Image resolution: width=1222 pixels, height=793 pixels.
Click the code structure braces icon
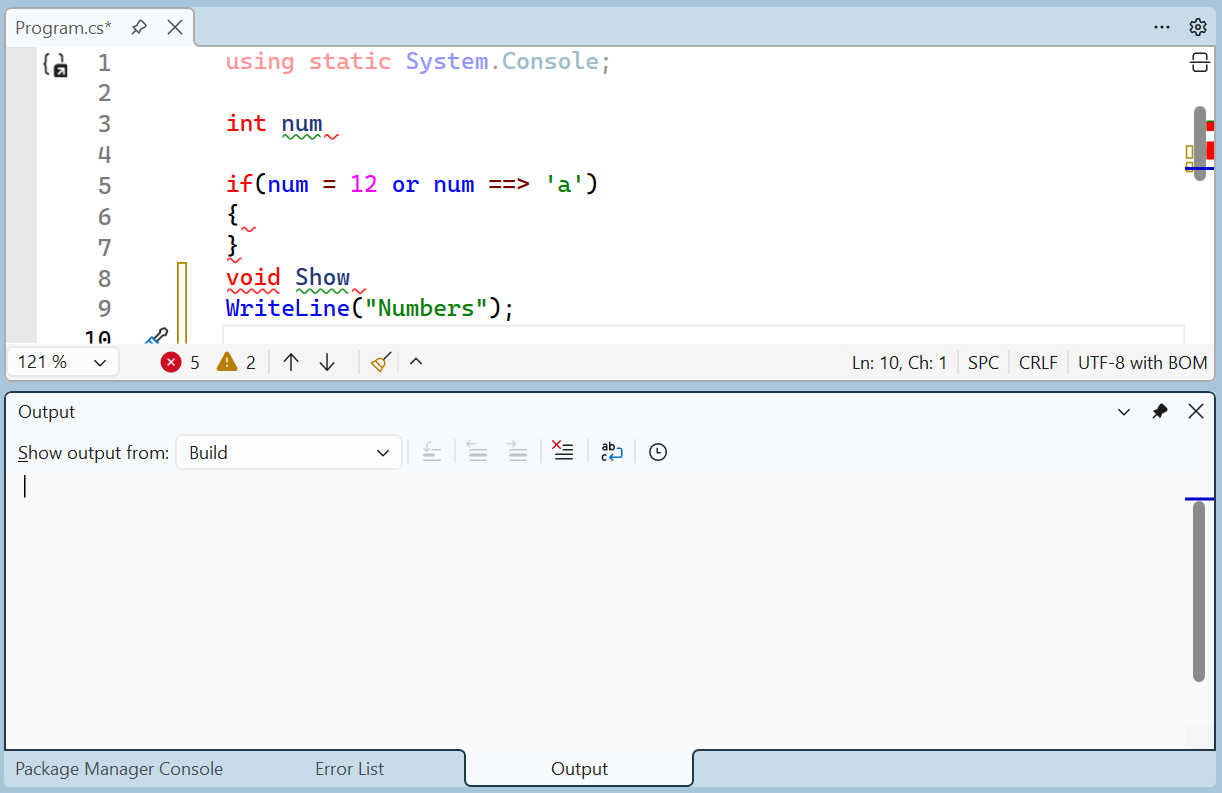(54, 65)
